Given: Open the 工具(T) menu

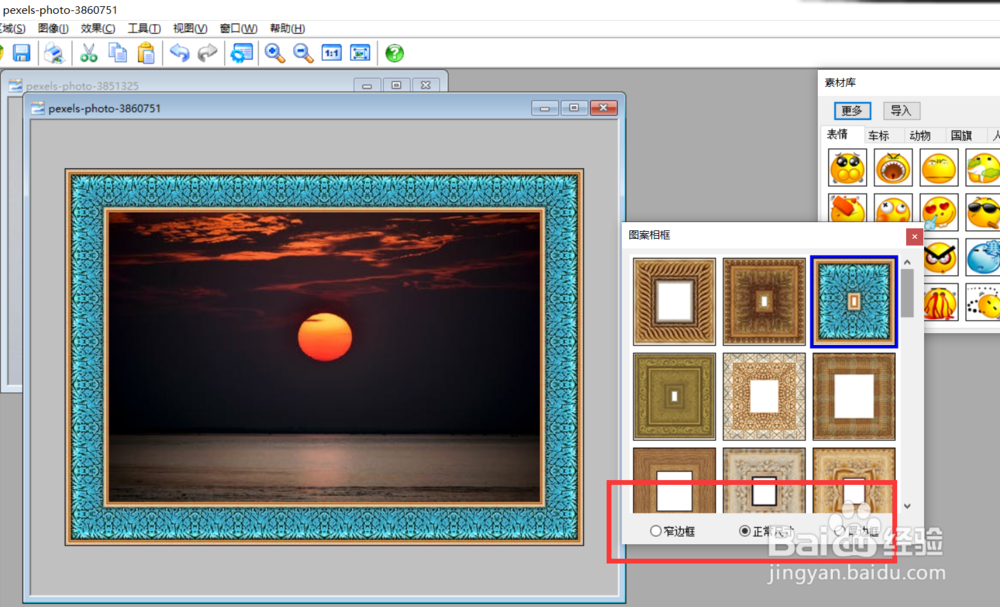Looking at the screenshot, I should pos(144,28).
